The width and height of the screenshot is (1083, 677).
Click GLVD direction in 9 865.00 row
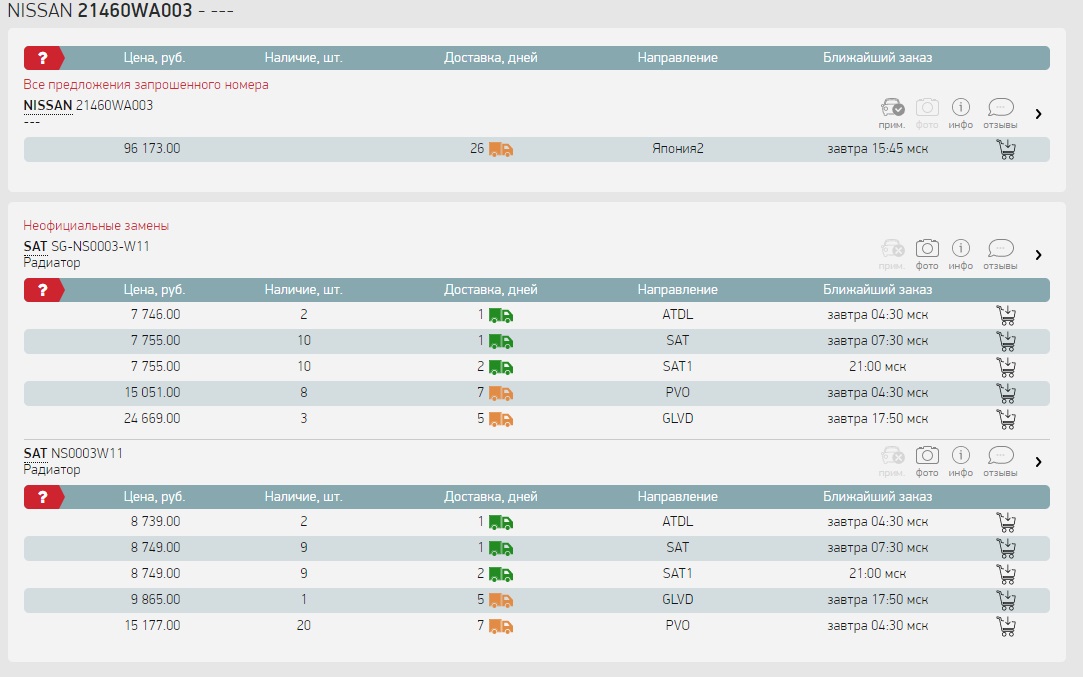[678, 599]
